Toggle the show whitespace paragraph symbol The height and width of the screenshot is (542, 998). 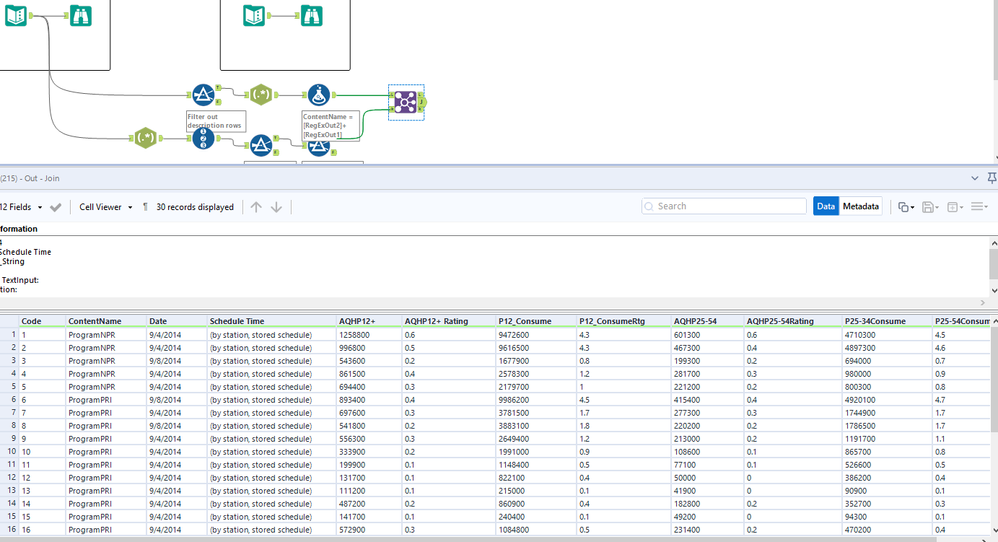(145, 207)
